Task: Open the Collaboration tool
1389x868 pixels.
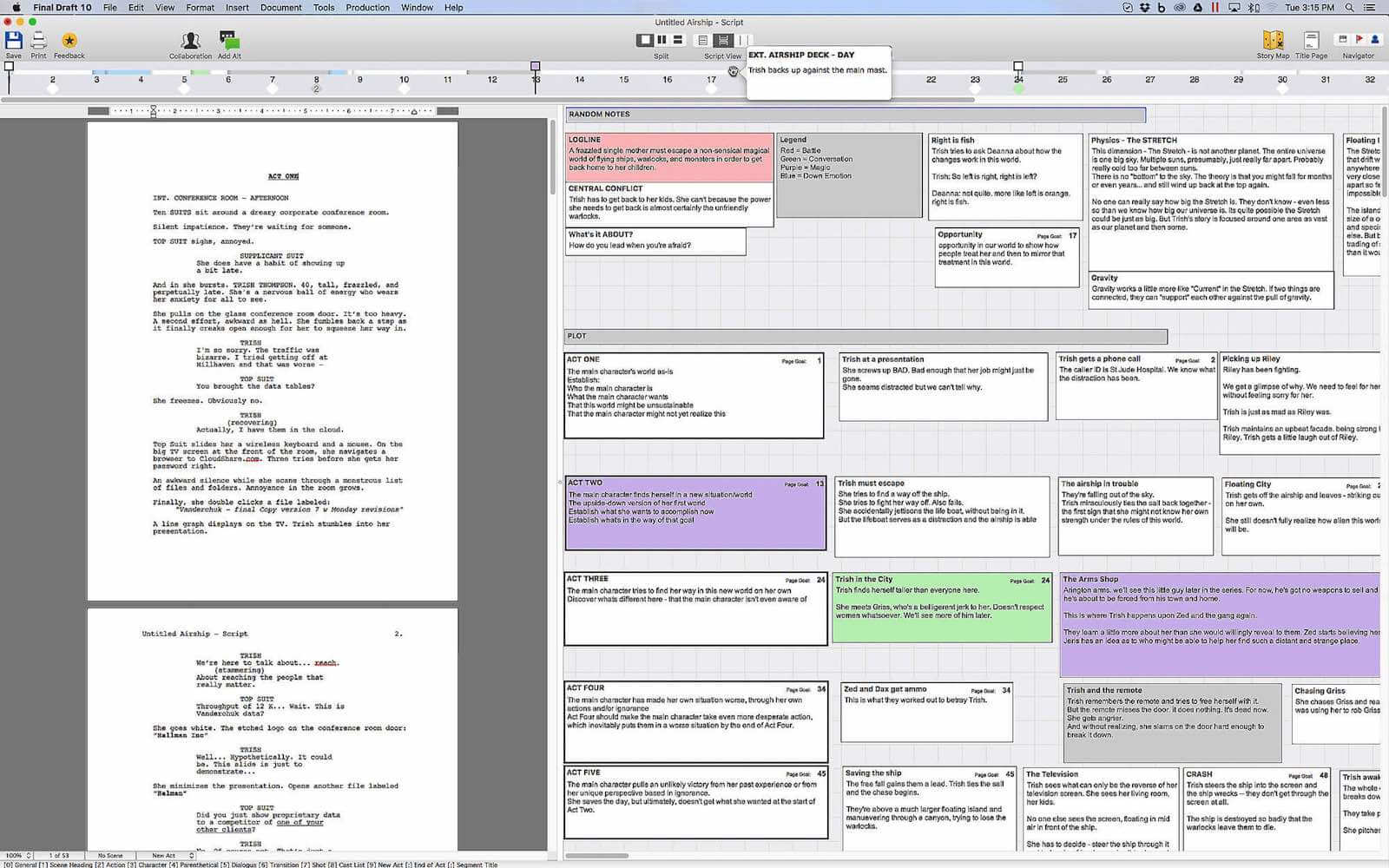Action: coord(190,40)
